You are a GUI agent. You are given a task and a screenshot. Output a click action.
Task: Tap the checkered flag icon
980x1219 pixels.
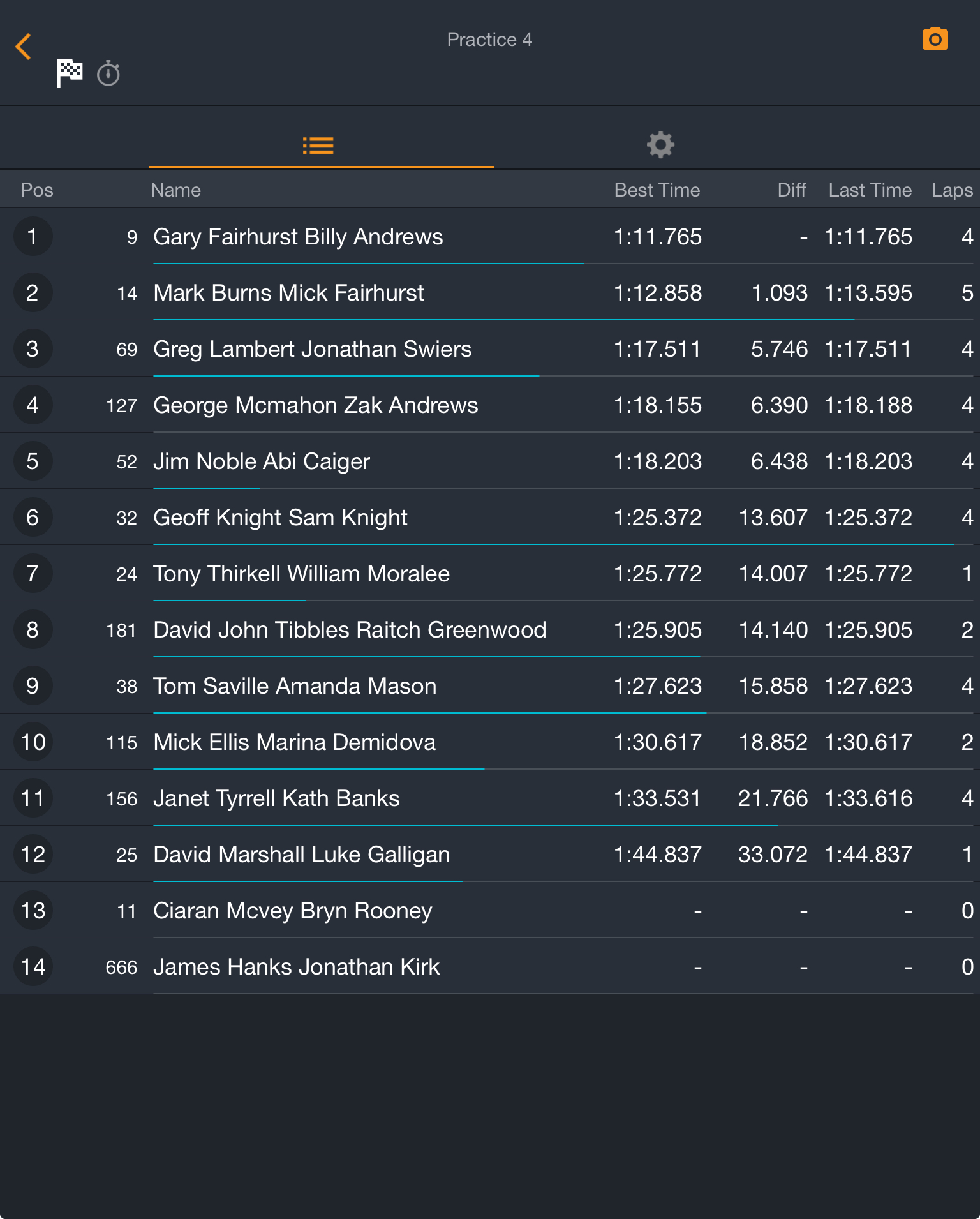pos(69,73)
